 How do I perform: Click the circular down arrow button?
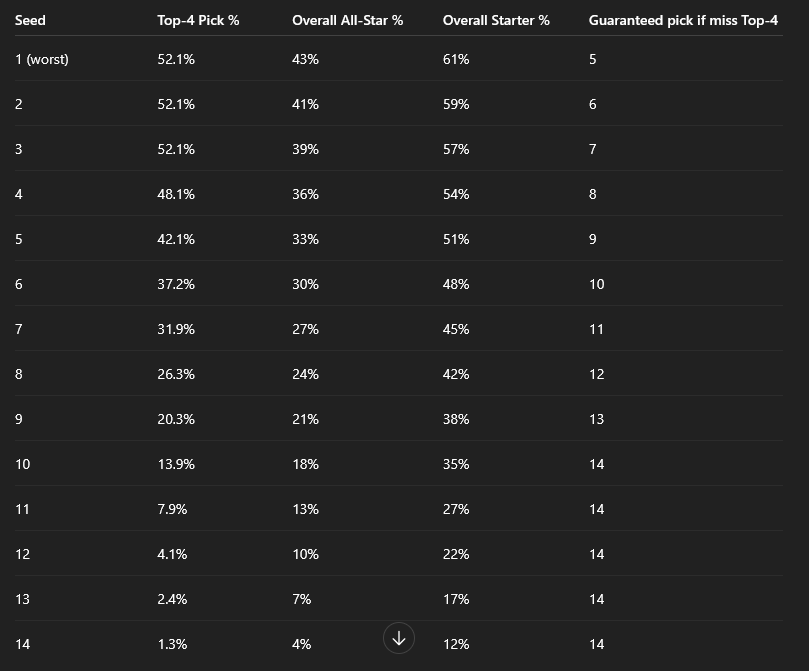399,638
